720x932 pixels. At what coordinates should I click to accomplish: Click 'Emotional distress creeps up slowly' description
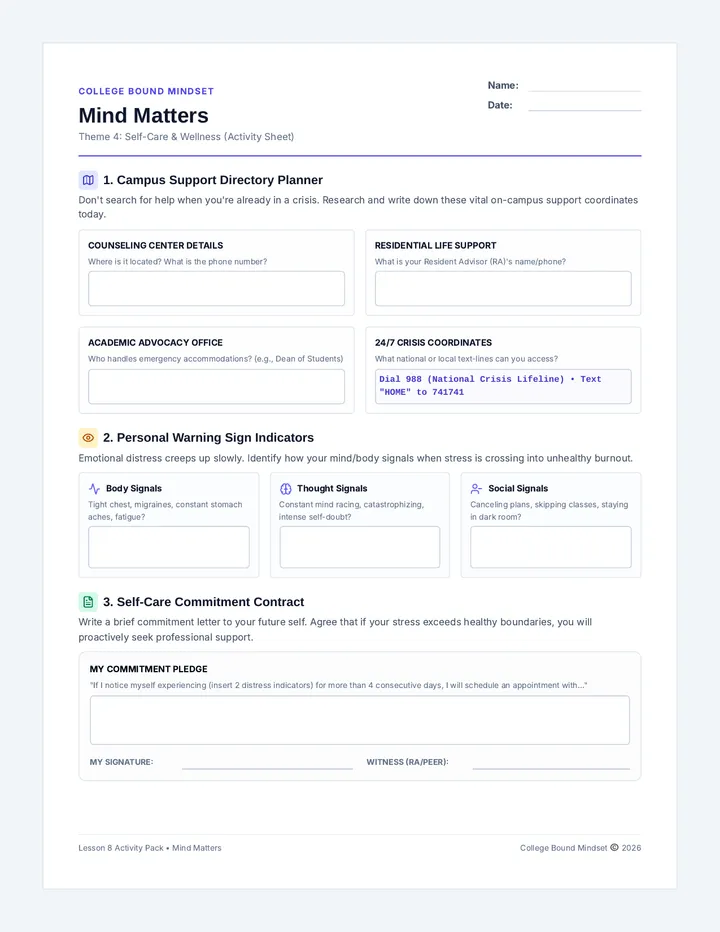click(356, 458)
